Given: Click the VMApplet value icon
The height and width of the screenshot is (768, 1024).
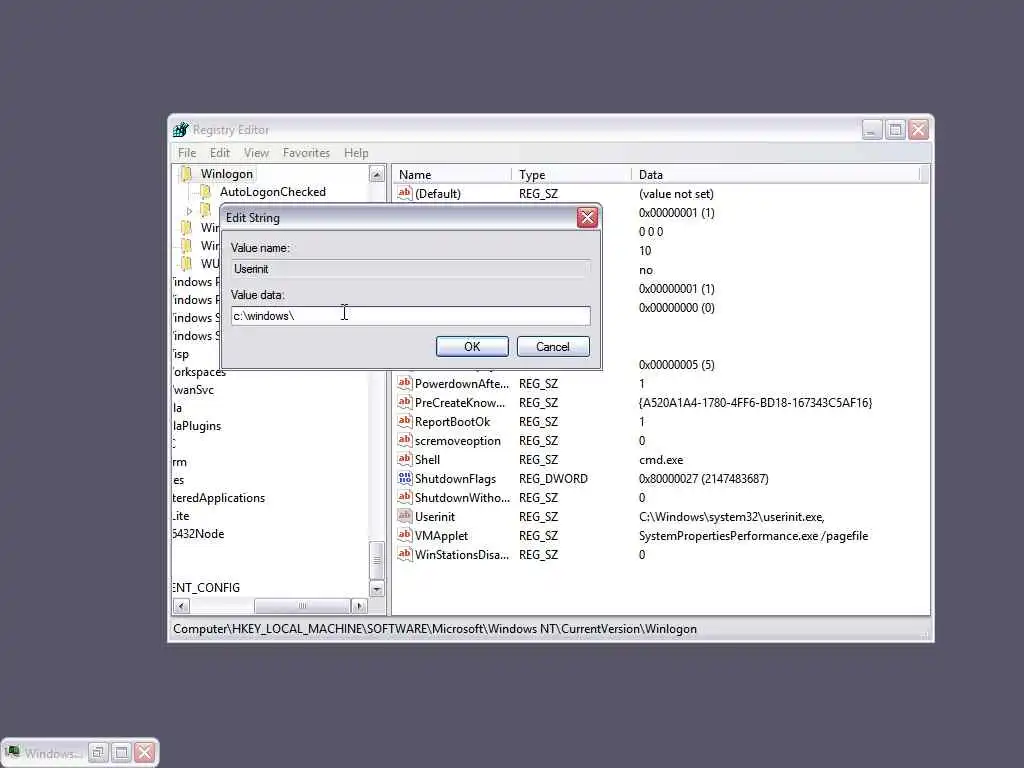Looking at the screenshot, I should point(405,535).
